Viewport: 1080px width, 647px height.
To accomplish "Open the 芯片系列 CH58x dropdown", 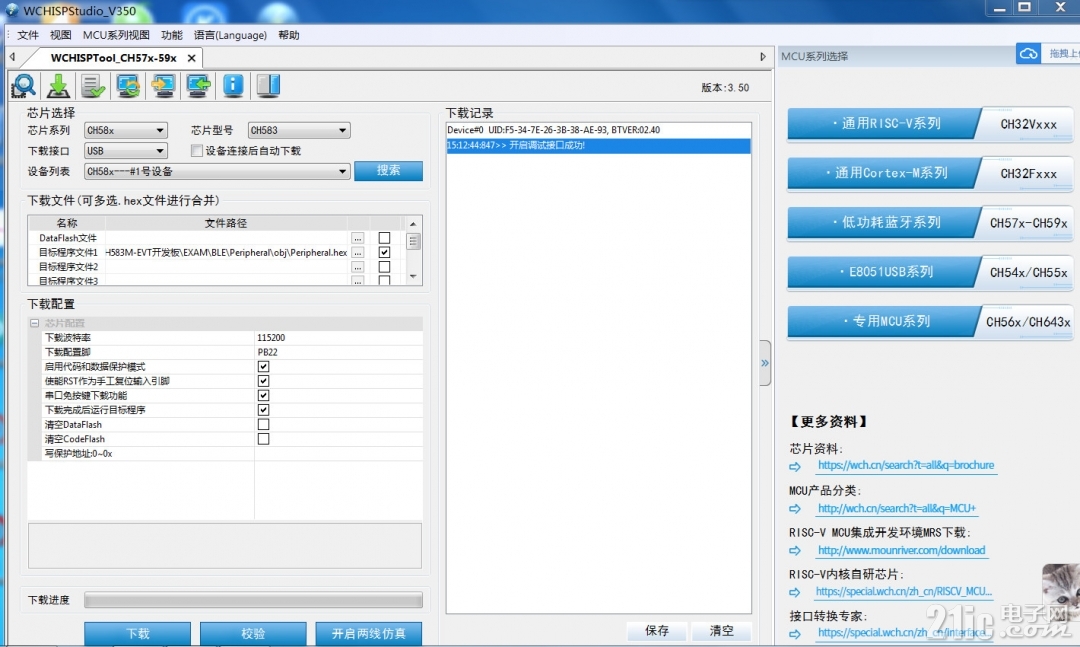I will click(x=125, y=130).
